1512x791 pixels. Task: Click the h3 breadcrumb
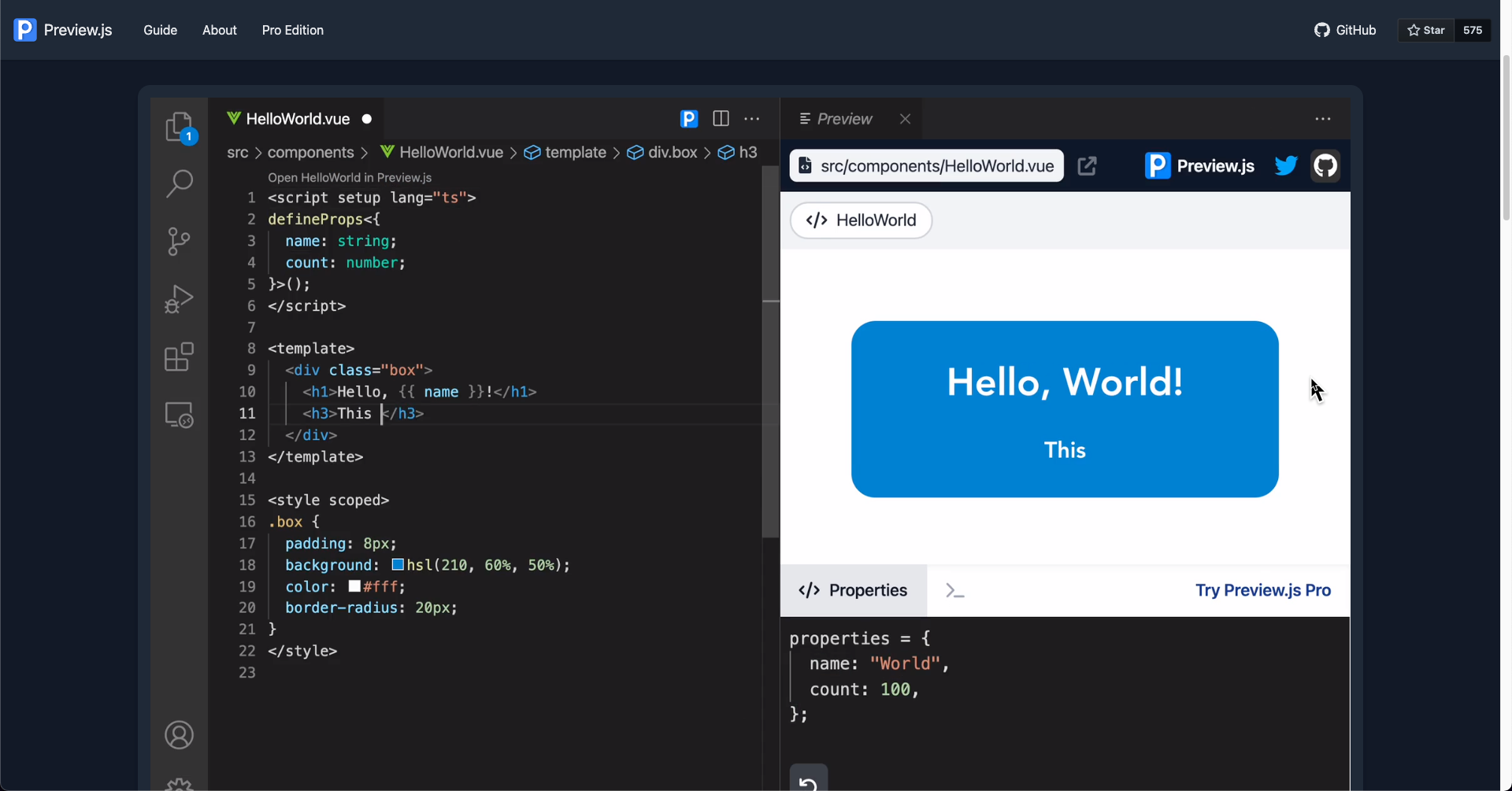tap(738, 153)
